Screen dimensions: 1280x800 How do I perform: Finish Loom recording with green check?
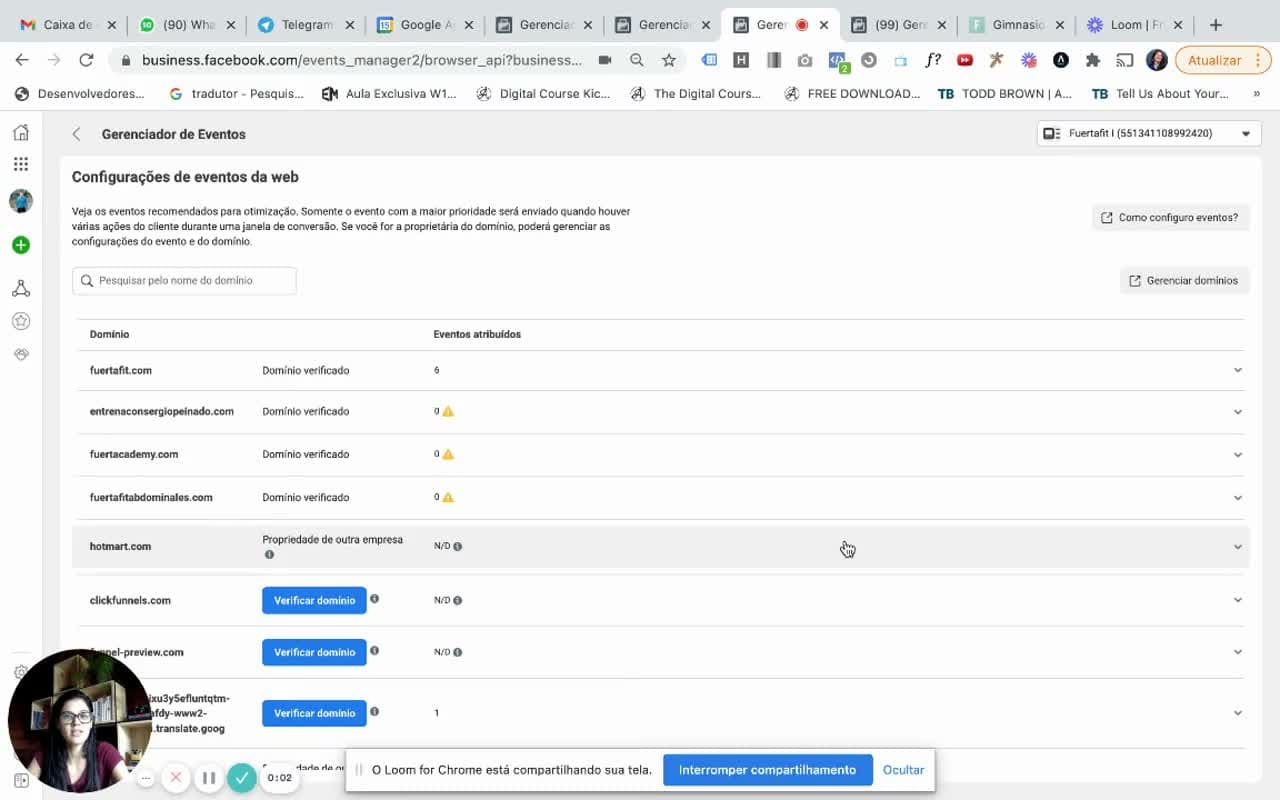click(x=241, y=777)
